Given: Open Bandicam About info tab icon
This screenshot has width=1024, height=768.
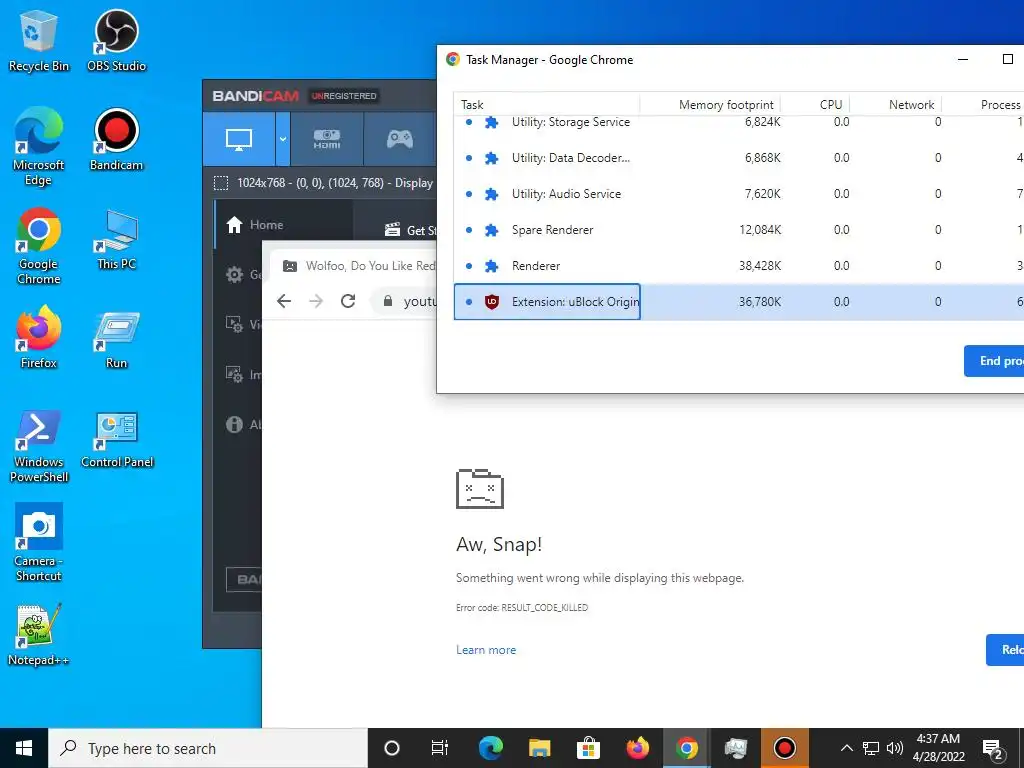Looking at the screenshot, I should [234, 424].
